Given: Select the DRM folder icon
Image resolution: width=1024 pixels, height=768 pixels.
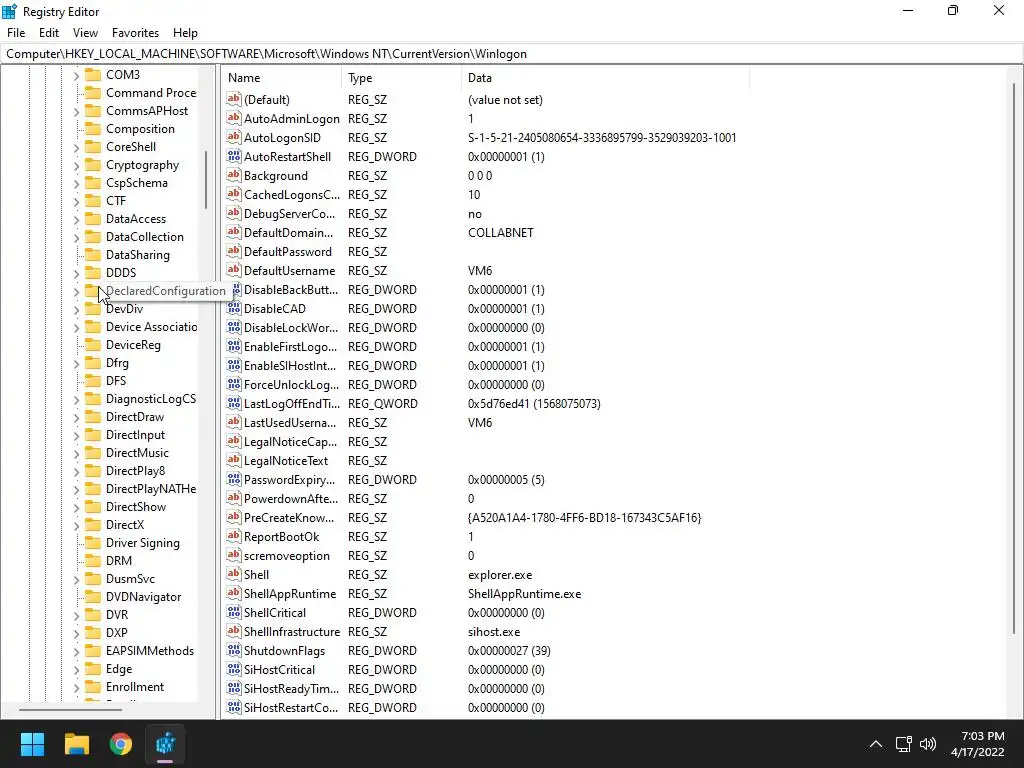Looking at the screenshot, I should tap(93, 560).
